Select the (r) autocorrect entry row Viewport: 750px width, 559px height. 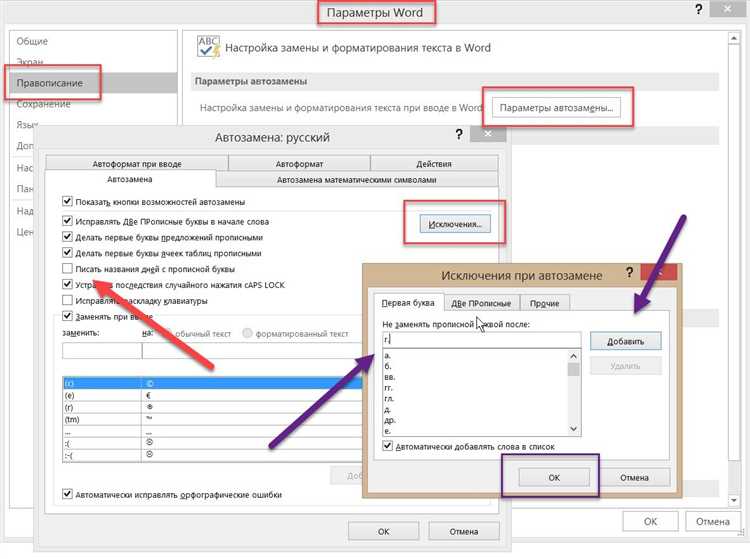click(x=212, y=407)
